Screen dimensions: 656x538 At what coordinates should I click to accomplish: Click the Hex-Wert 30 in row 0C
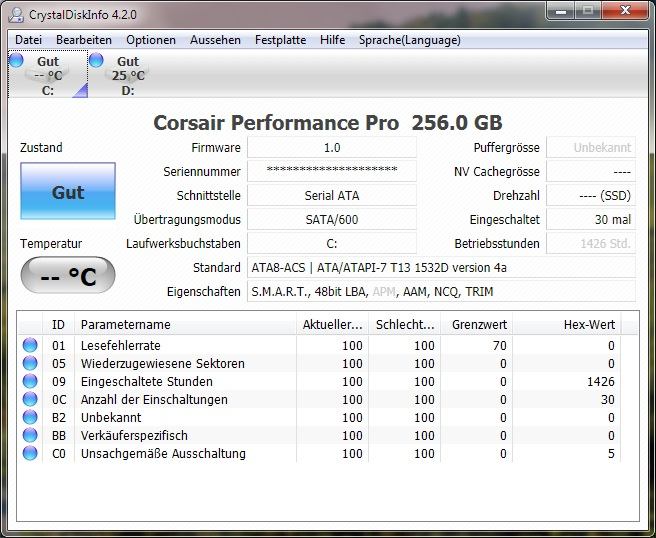(x=608, y=400)
